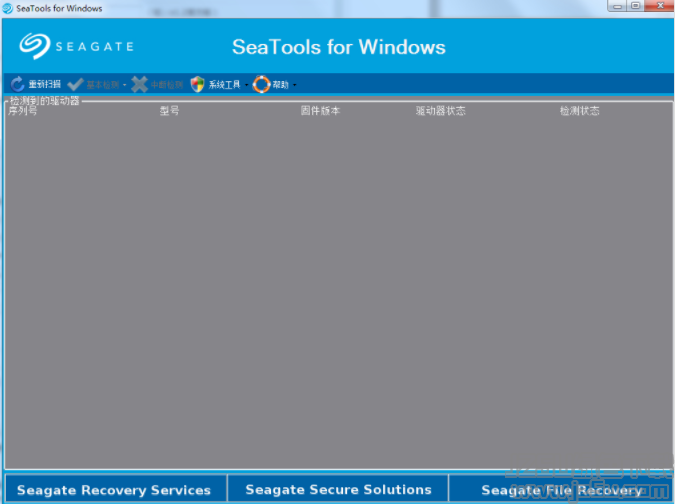
Task: Expand the 基本检测 dropdown arrow
Action: pyautogui.click(x=124, y=85)
